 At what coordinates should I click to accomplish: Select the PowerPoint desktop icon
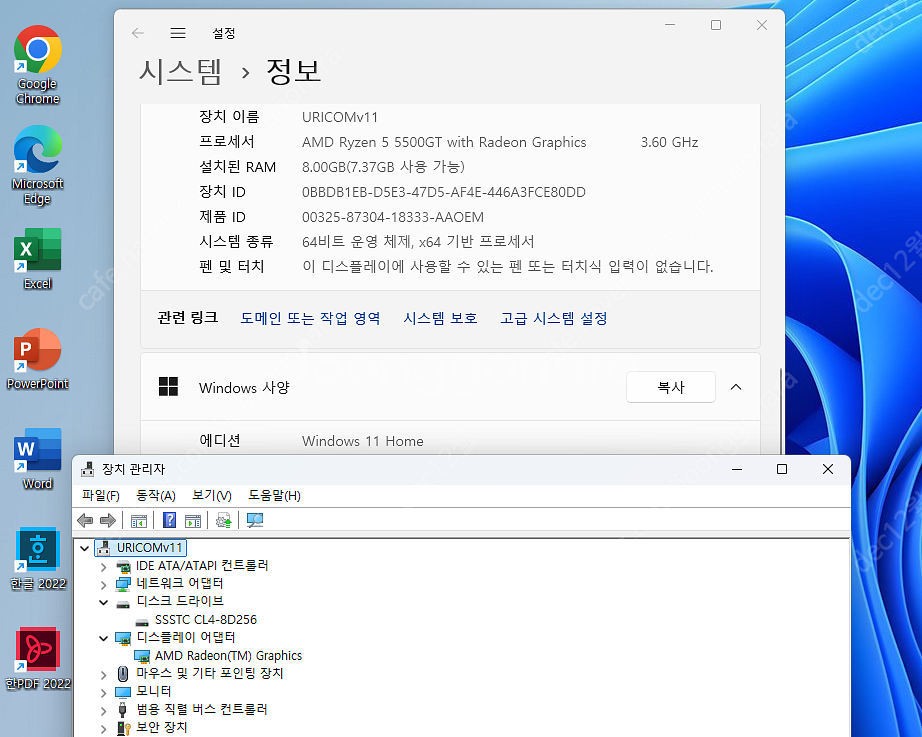[38, 358]
